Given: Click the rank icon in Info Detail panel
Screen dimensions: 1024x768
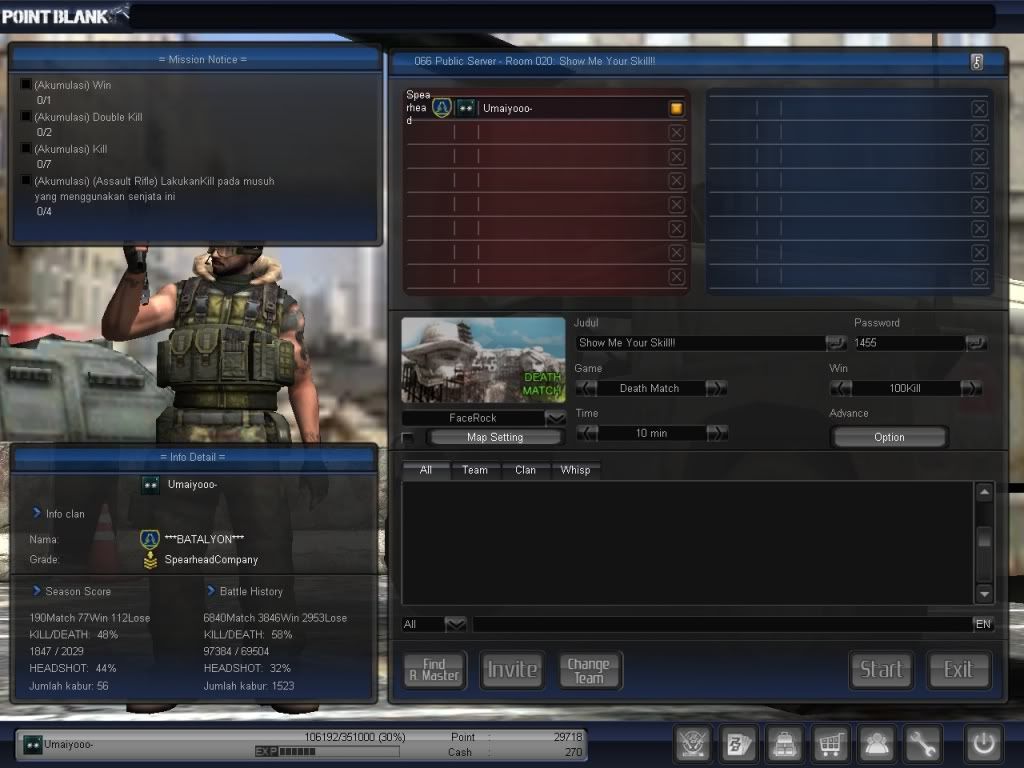Looking at the screenshot, I should tap(151, 485).
